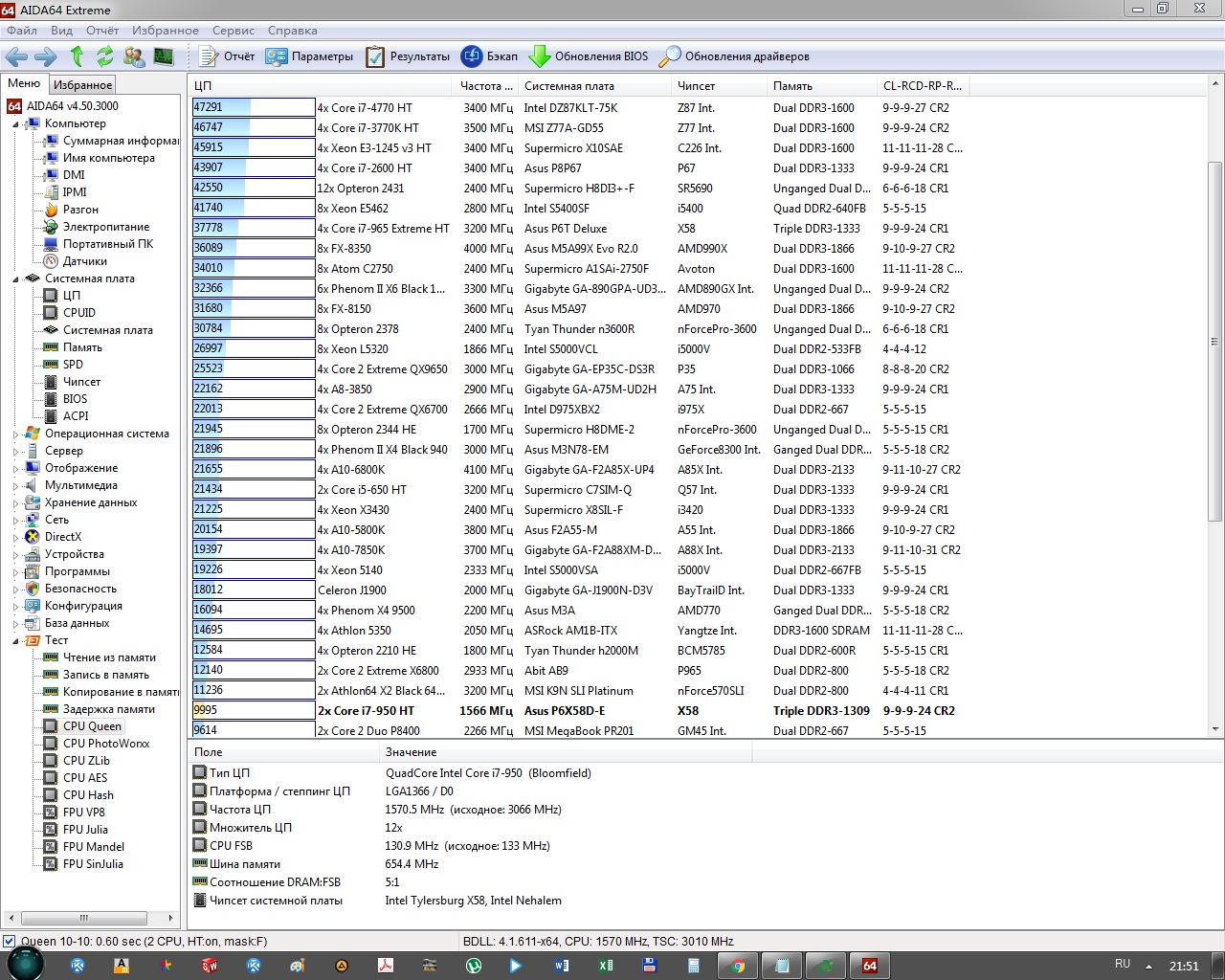This screenshot has height=980, width=1225.
Task: Open uTorrent from the taskbar
Action: point(473,966)
